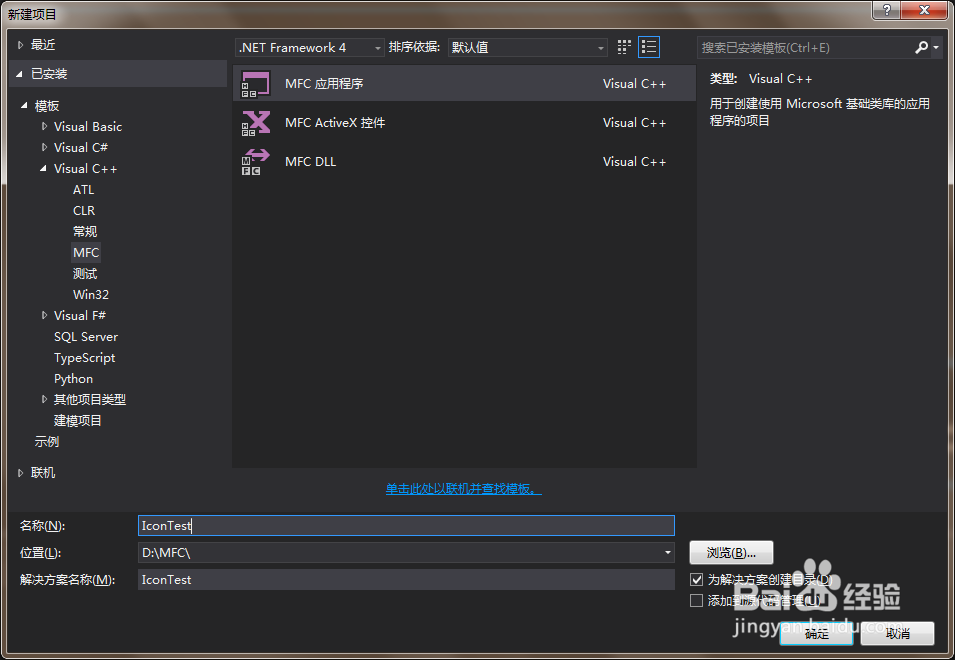The image size is (955, 660).
Task: Select the SQL Server category
Action: point(86,337)
